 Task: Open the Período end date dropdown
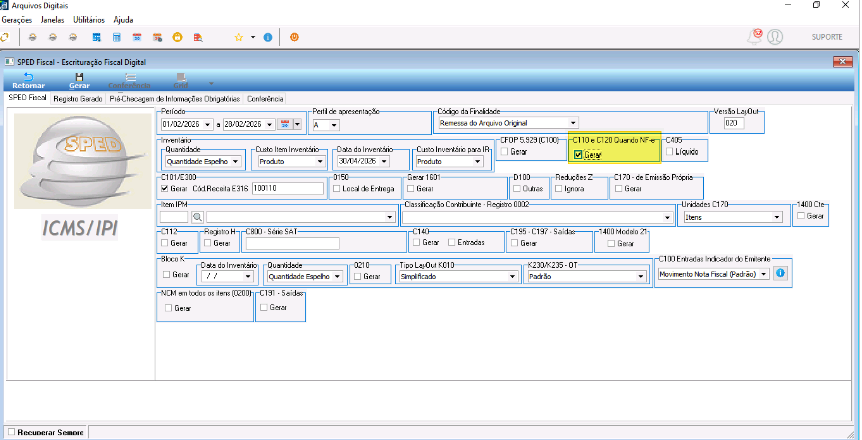click(270, 125)
